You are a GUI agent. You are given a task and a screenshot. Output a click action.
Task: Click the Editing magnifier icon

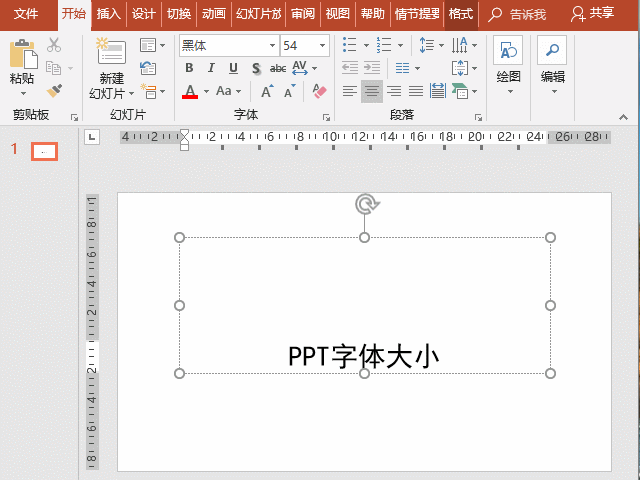pos(552,50)
